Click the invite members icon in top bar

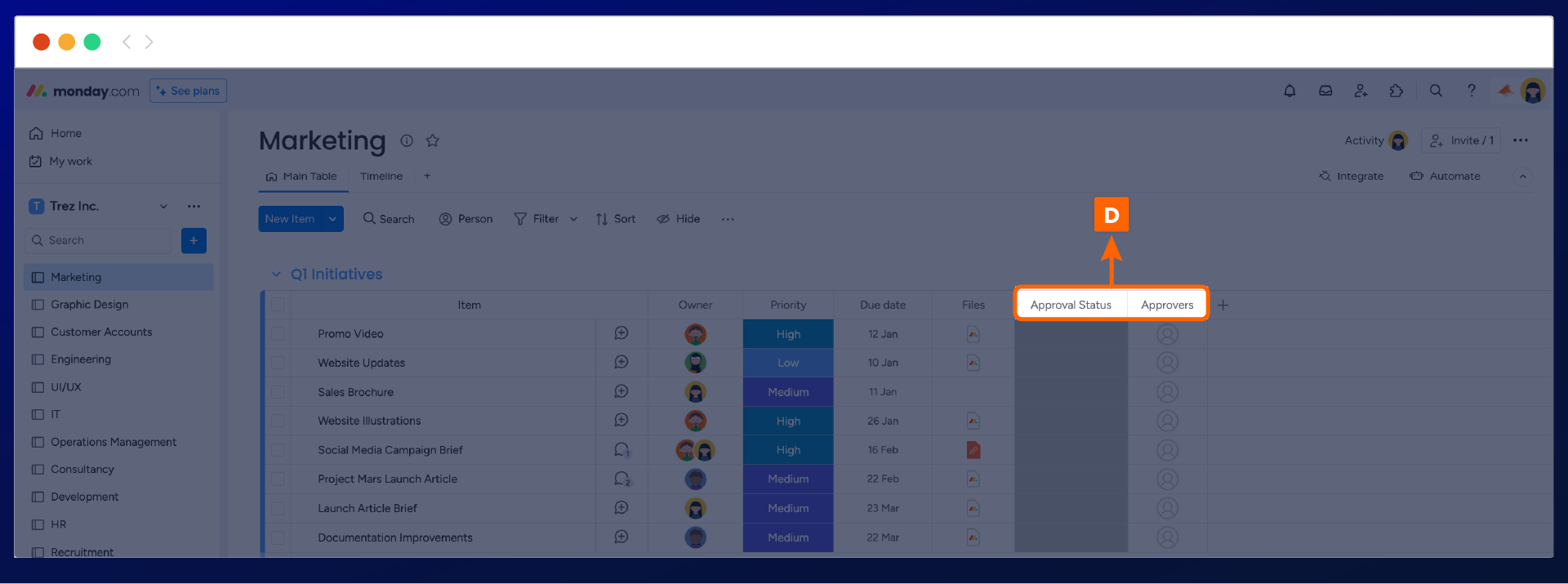point(1361,91)
